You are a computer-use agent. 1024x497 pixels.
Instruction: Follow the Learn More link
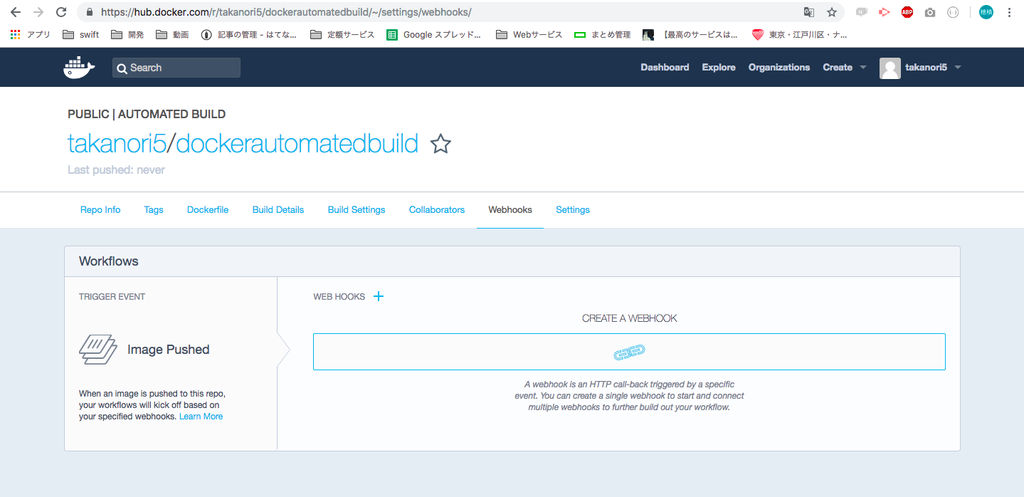point(201,416)
